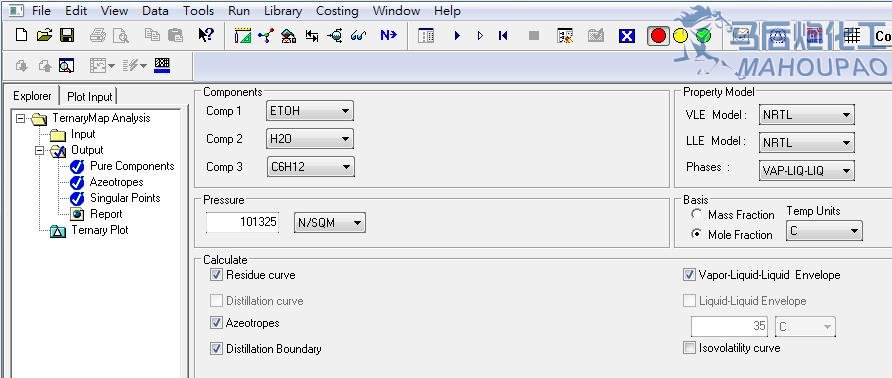
Task: Open the pressure units N/SQM dropdown
Action: [x=330, y=223]
